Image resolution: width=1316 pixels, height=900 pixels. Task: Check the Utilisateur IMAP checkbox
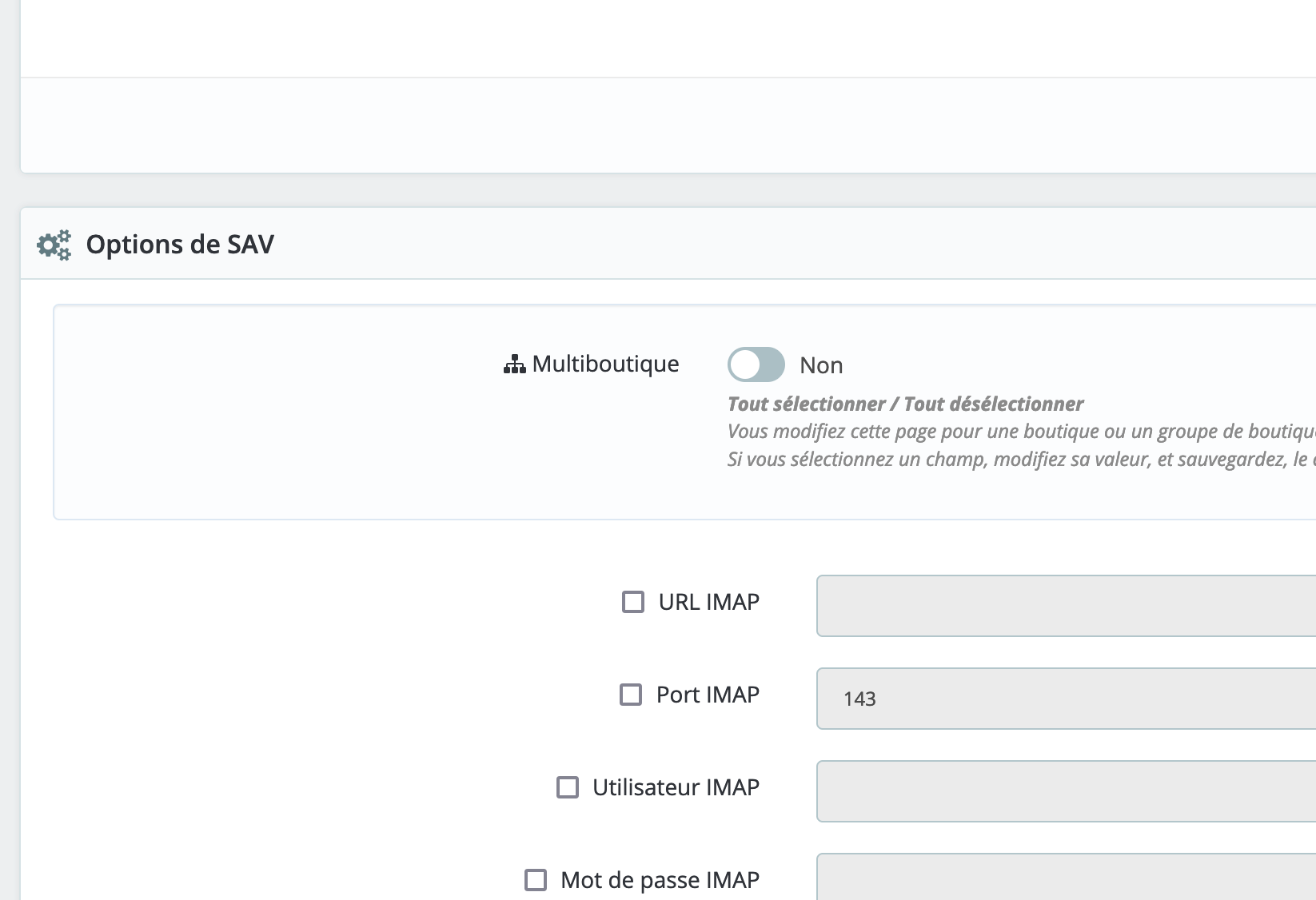[x=568, y=788]
